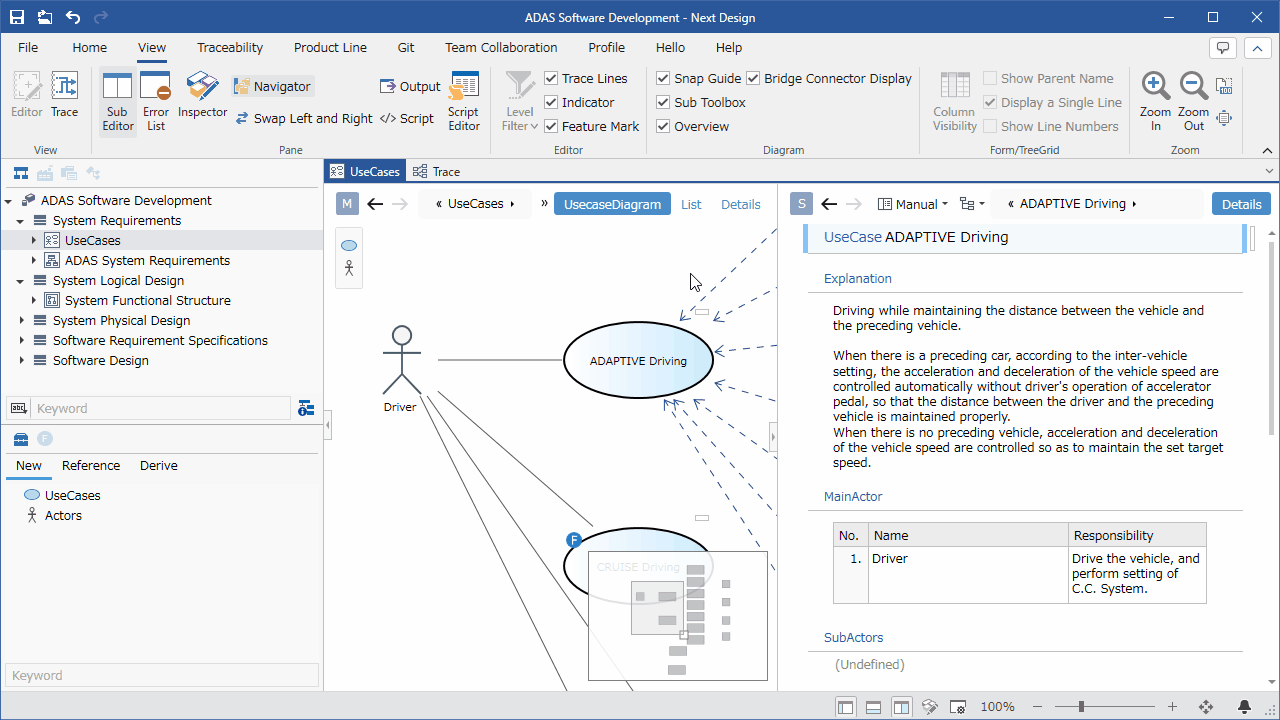This screenshot has height=720, width=1280.
Task: Pick the Actor tool in diagram palette
Action: [349, 268]
